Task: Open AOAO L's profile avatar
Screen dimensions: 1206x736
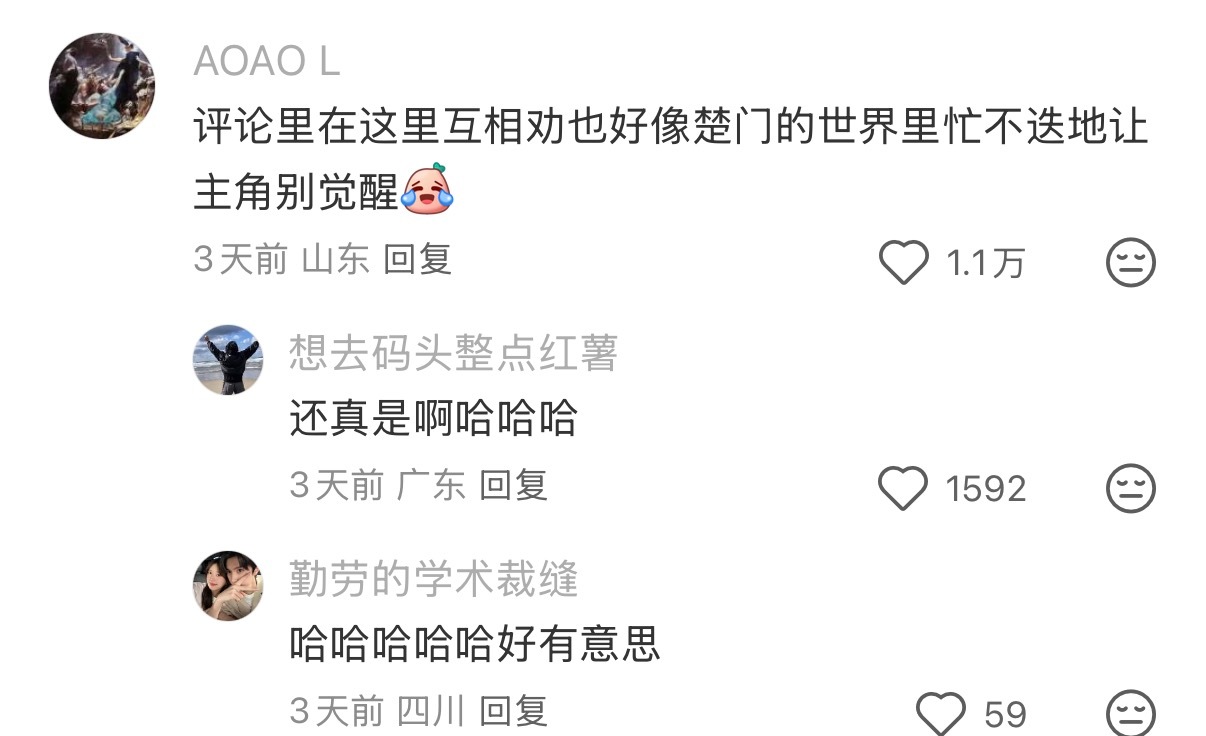Action: [x=102, y=85]
